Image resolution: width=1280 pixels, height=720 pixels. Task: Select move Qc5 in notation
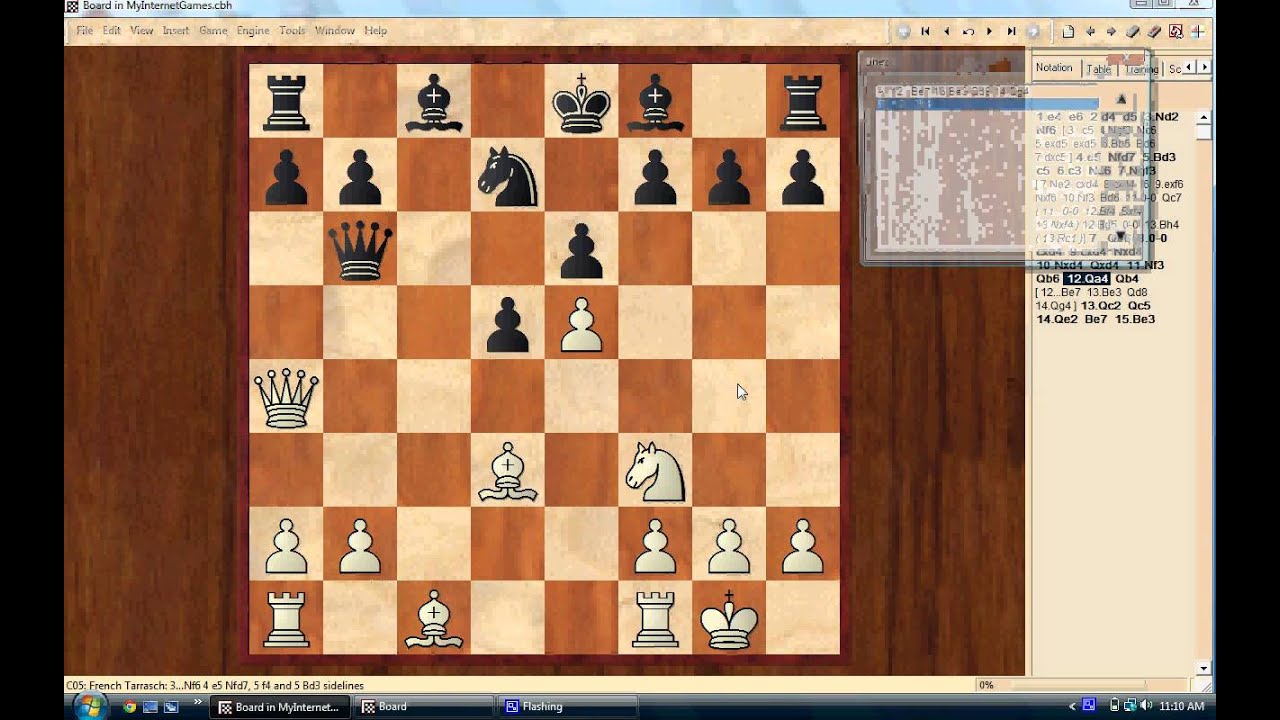click(1140, 306)
